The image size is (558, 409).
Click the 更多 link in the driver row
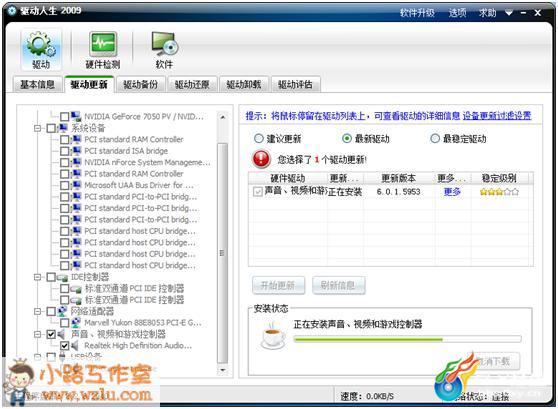pos(452,192)
